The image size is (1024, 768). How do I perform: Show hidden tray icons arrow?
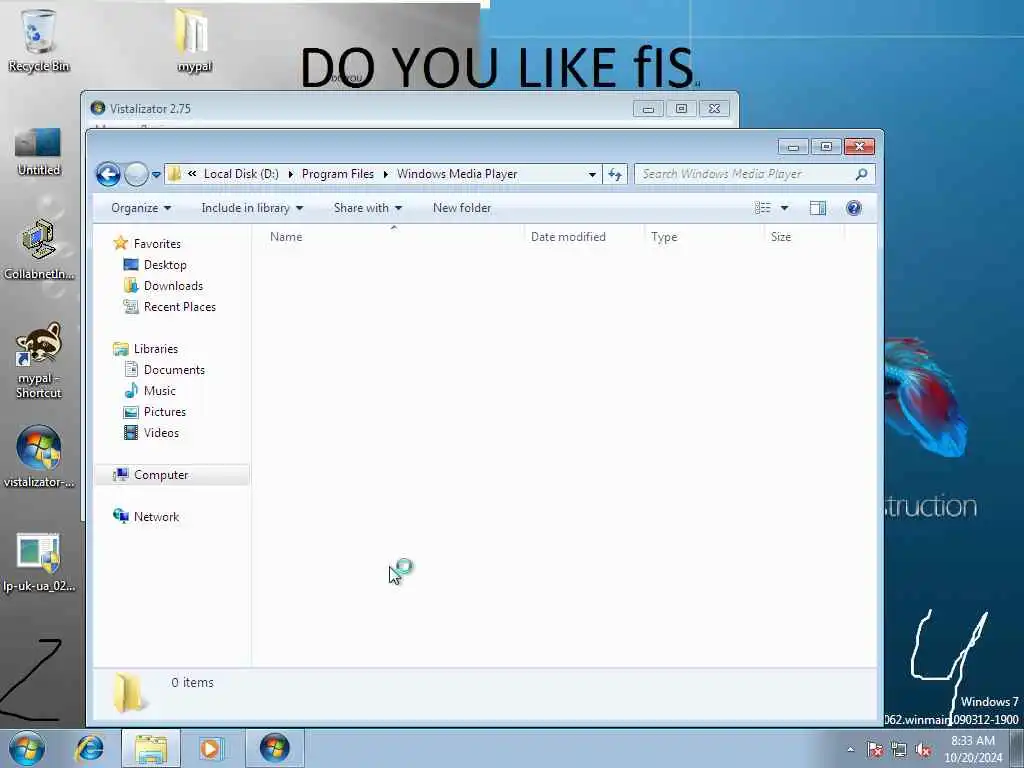851,750
